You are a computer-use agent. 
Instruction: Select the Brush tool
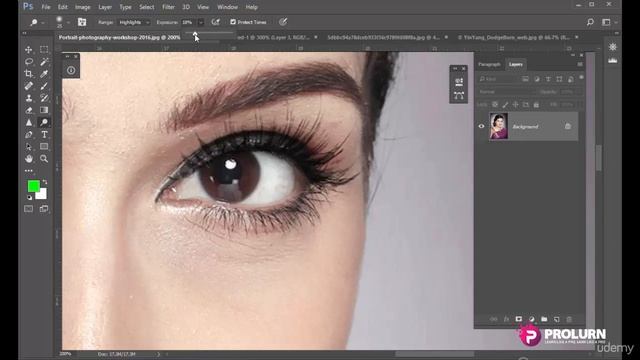pos(44,86)
